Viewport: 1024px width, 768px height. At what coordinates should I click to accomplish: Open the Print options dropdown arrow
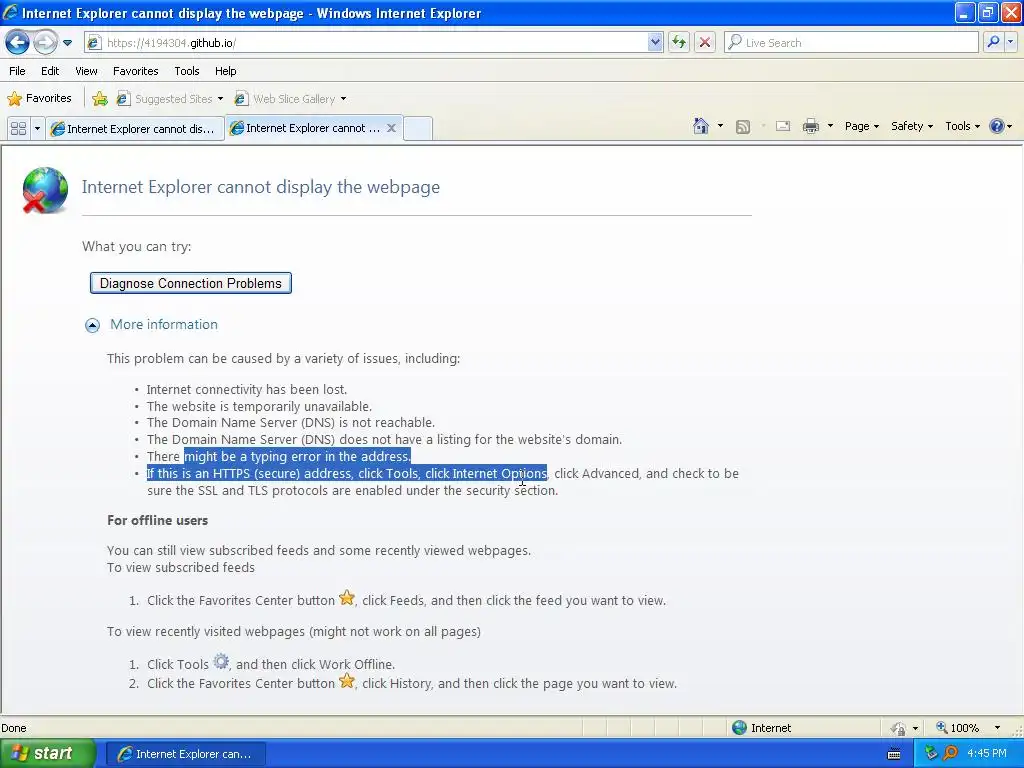pyautogui.click(x=830, y=126)
